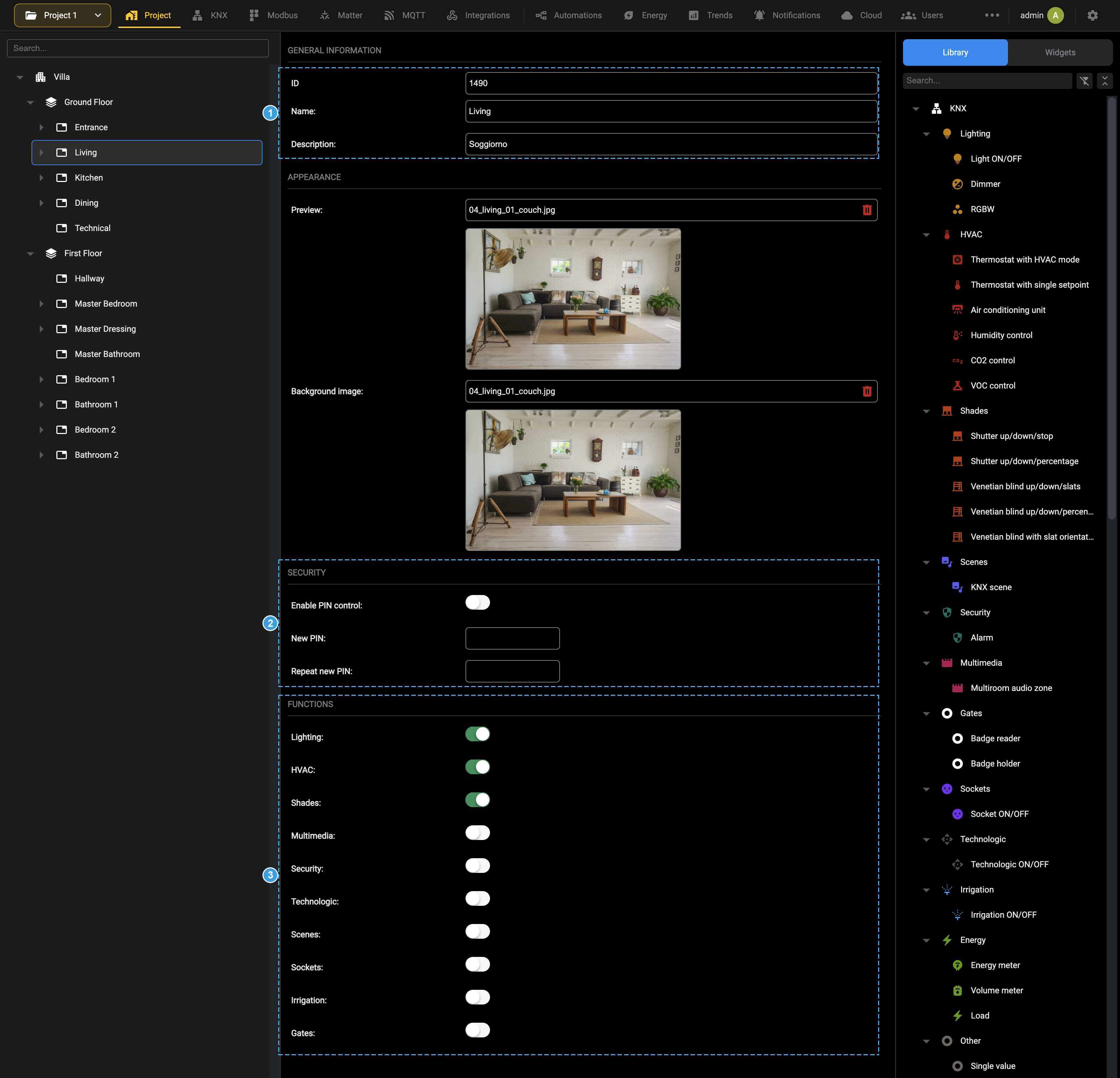Pick the Energy meter icon
The width and height of the screenshot is (1120, 1078).
click(x=957, y=965)
